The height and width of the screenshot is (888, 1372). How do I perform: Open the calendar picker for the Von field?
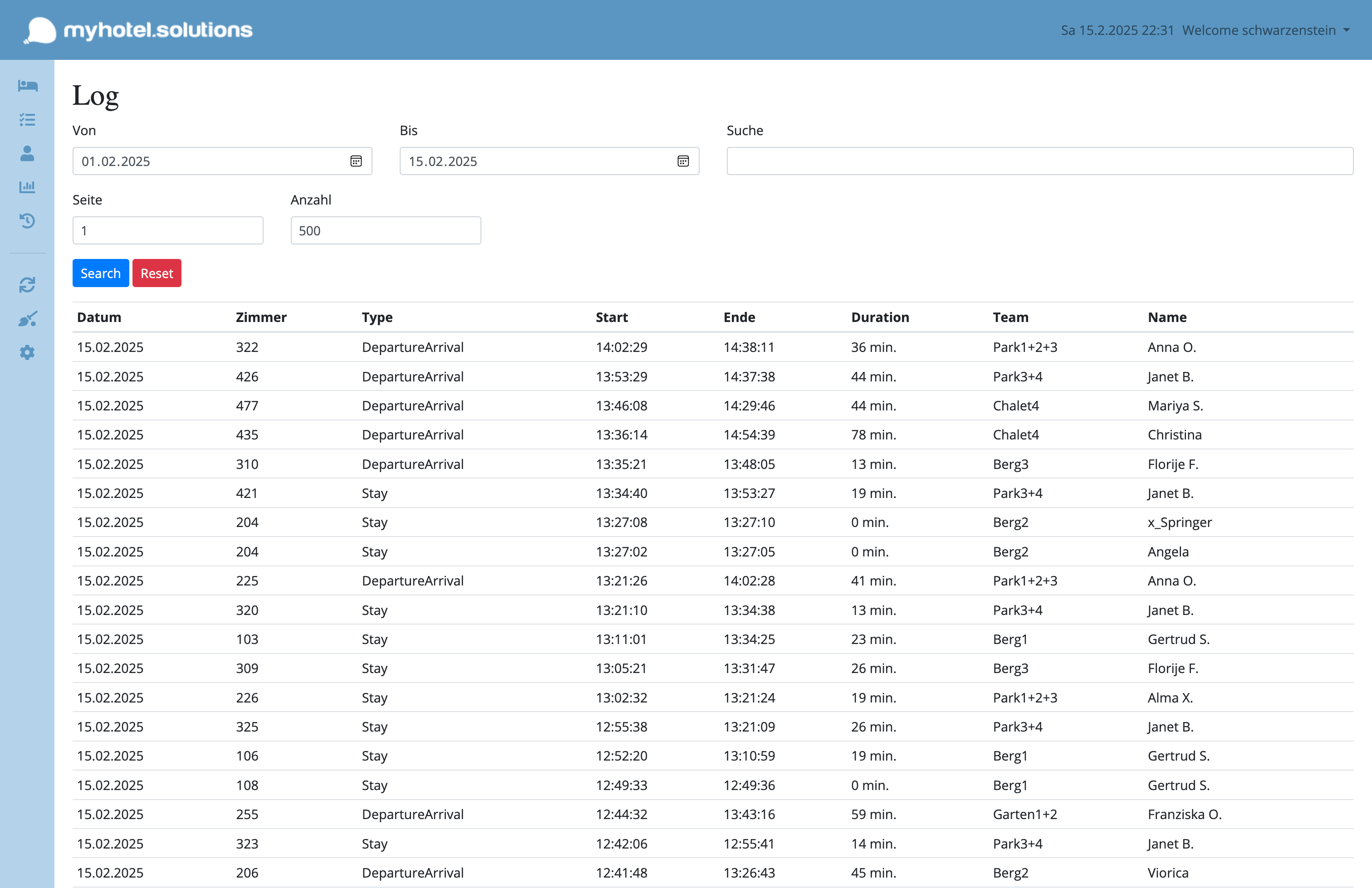pos(356,161)
